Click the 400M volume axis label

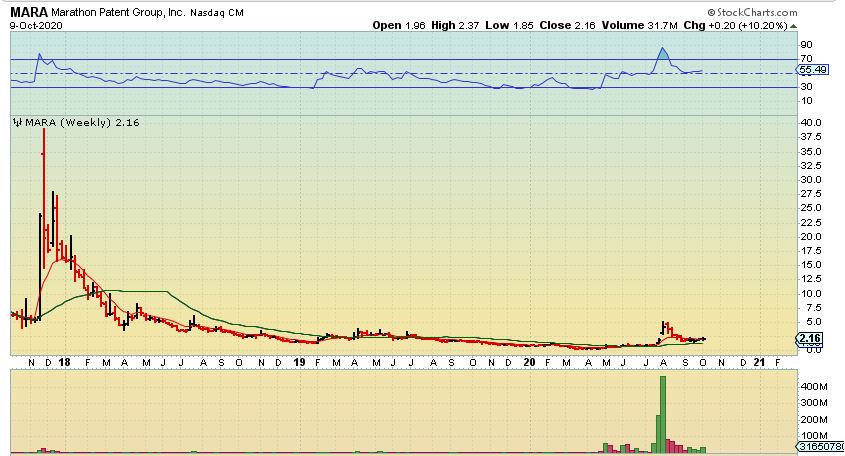click(x=814, y=386)
